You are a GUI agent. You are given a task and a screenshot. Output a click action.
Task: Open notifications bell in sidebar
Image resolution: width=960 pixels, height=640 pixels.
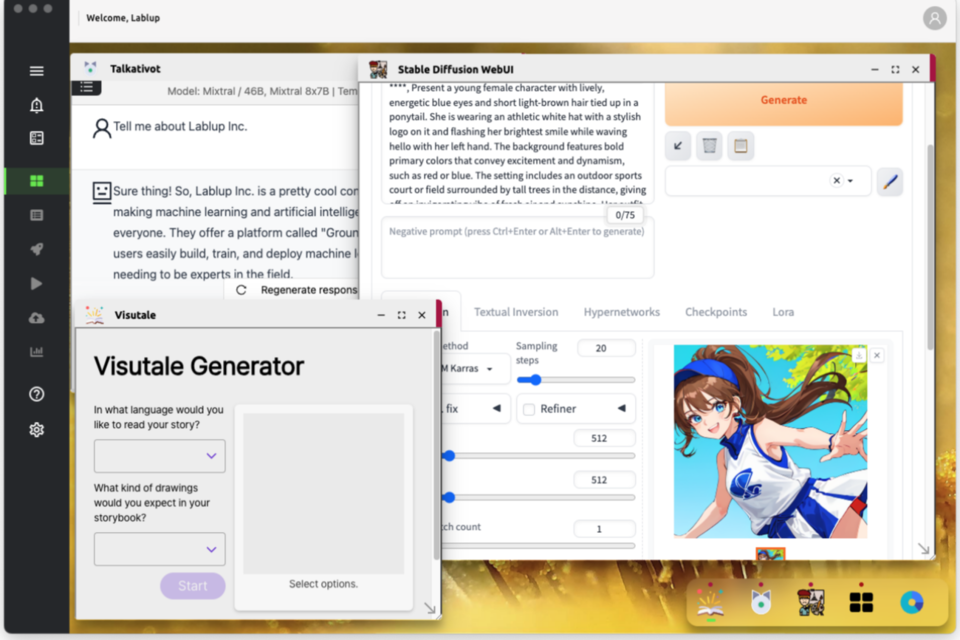coord(37,106)
